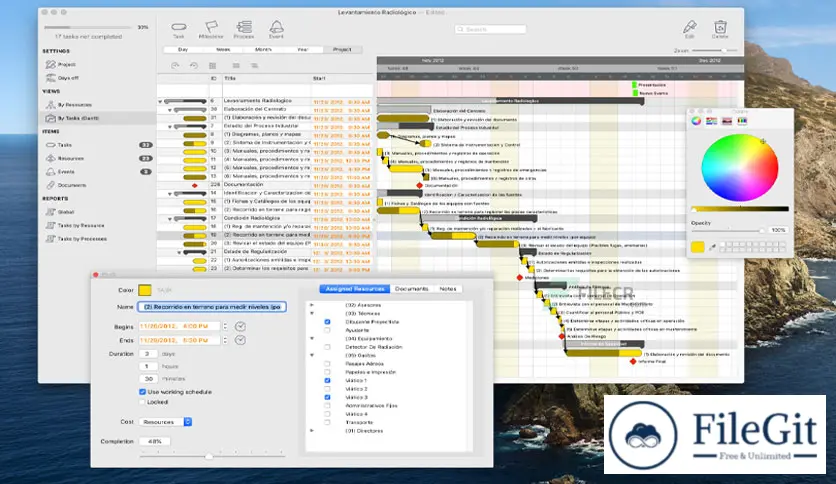Click the Begins date stepper

(225, 326)
